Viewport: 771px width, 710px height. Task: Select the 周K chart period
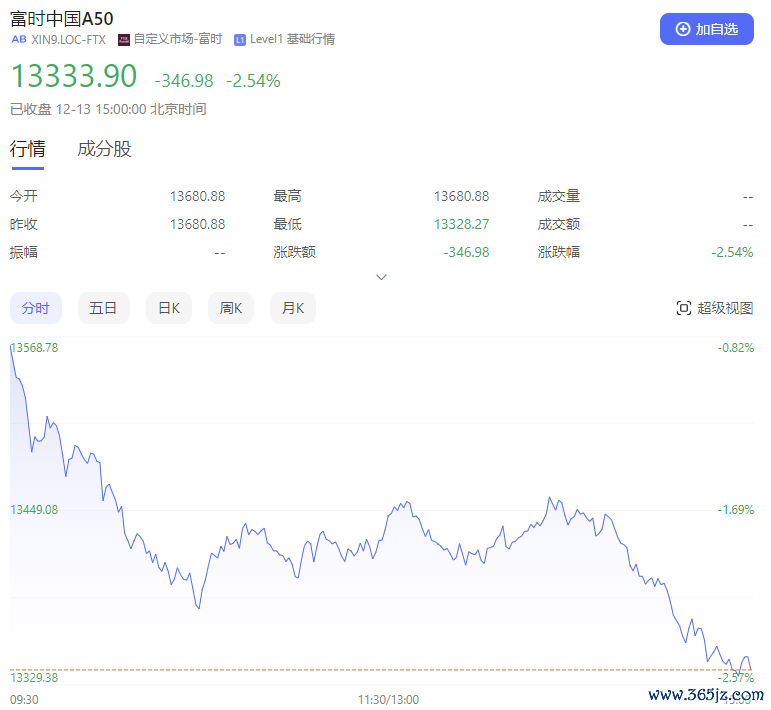[231, 308]
